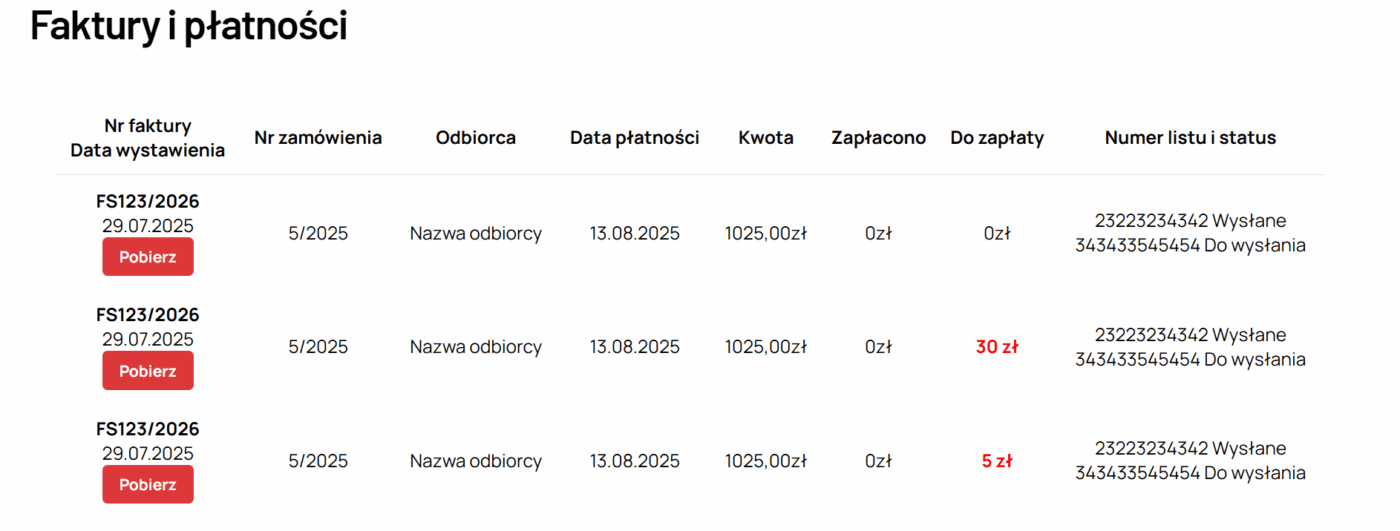Click payment date 13.08.2025 in the 30 zł row
This screenshot has width=1400, height=531.
pos(634,347)
